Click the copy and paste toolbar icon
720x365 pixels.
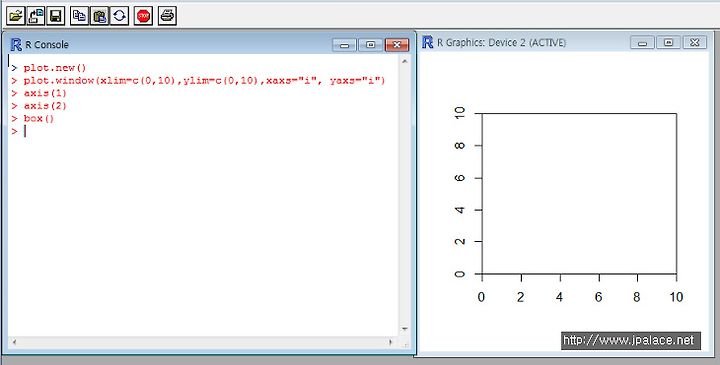pos(119,16)
